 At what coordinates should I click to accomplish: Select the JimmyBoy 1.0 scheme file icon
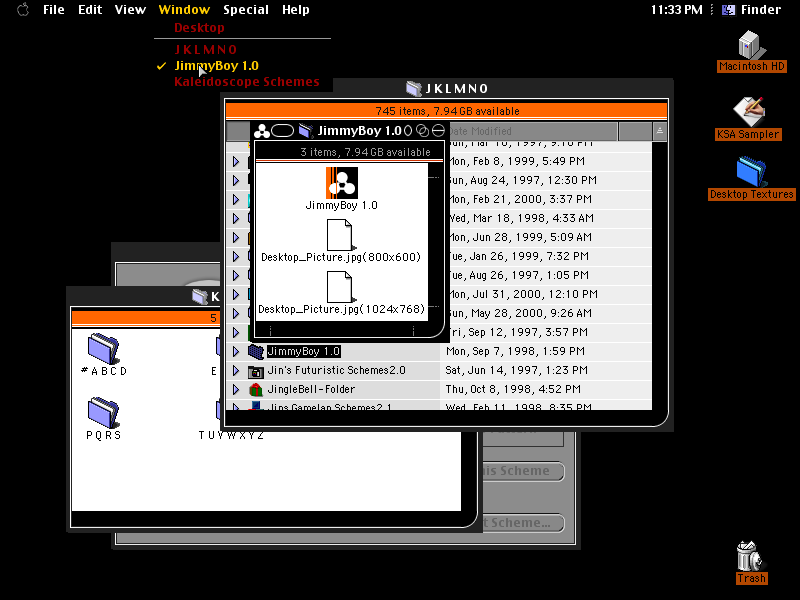pyautogui.click(x=342, y=183)
